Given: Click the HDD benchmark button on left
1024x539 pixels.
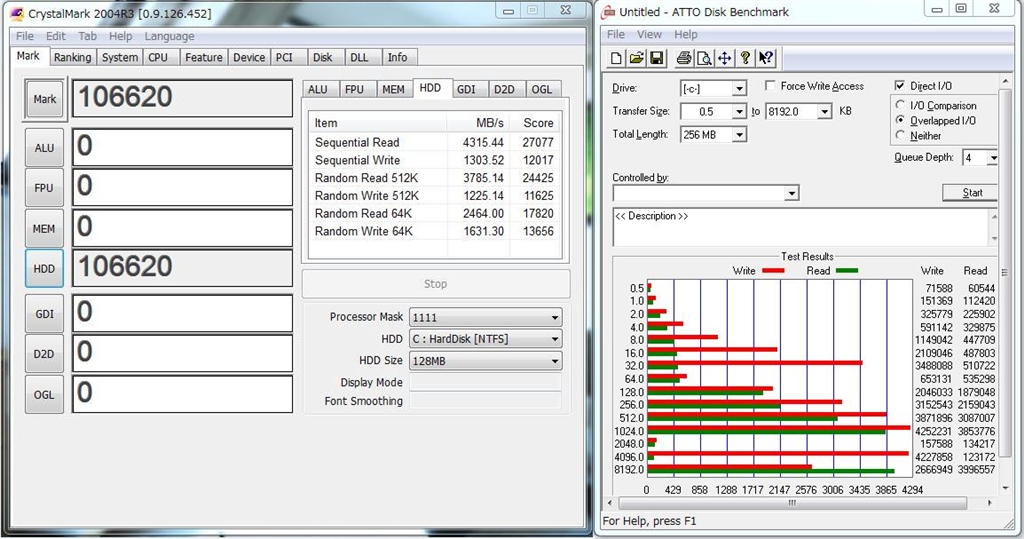Looking at the screenshot, I should pos(44,268).
